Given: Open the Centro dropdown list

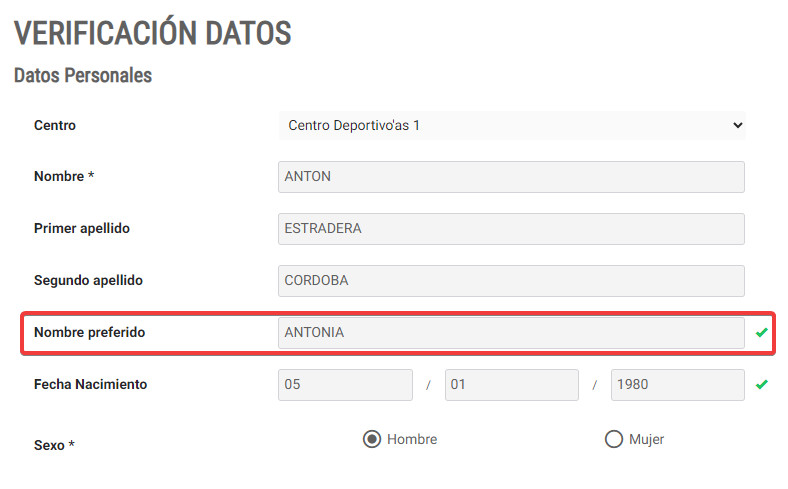Looking at the screenshot, I should [512, 126].
